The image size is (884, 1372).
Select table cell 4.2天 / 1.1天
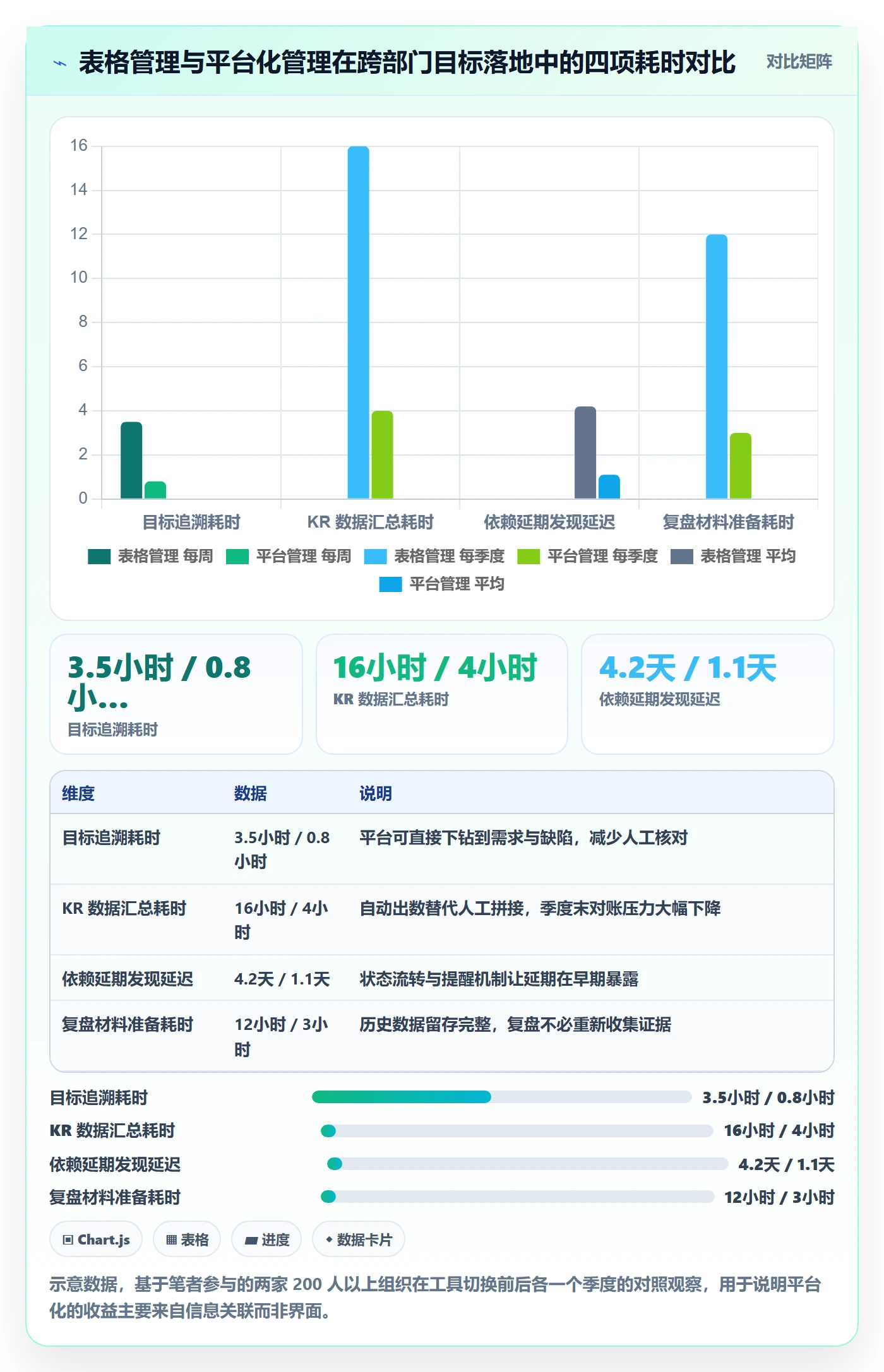coord(282,979)
